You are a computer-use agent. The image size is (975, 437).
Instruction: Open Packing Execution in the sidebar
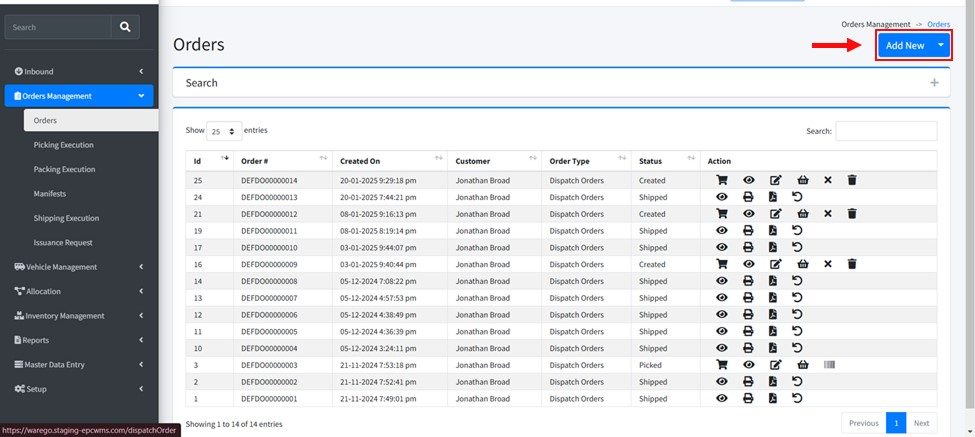pos(91,169)
